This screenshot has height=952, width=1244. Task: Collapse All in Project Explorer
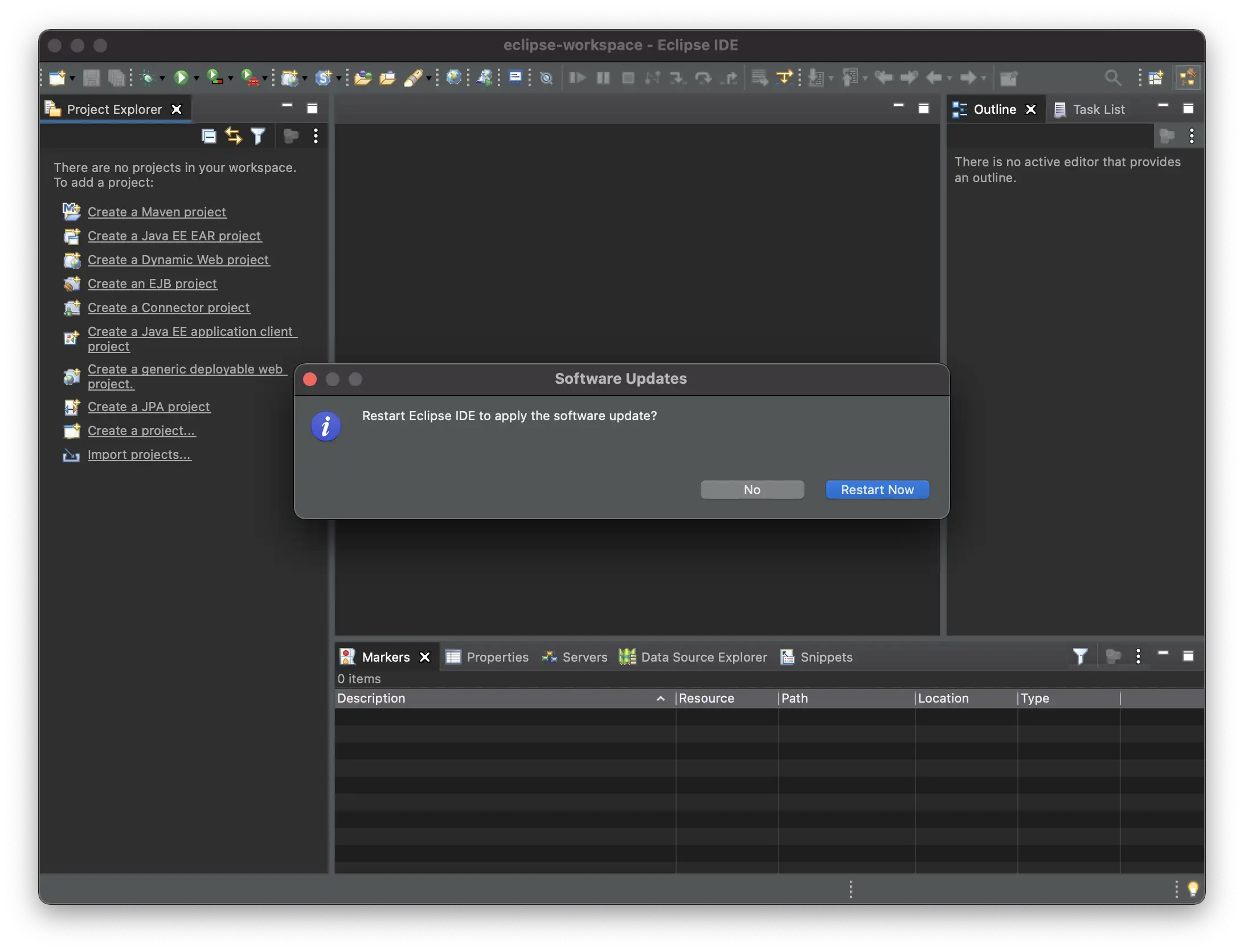tap(209, 136)
